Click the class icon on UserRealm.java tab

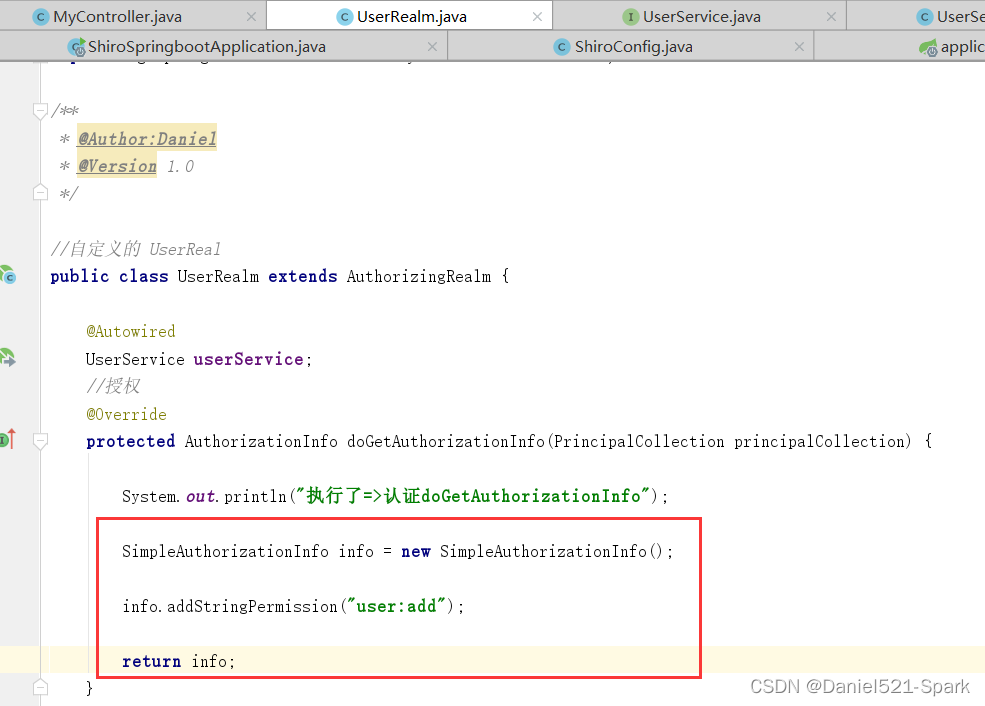coord(344,17)
